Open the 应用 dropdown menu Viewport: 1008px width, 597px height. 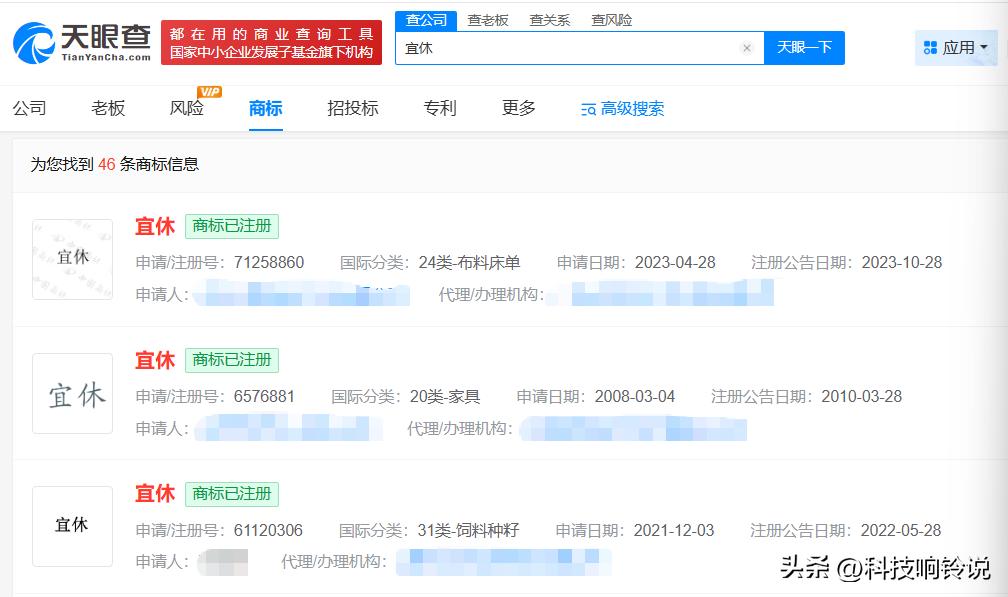click(x=956, y=48)
